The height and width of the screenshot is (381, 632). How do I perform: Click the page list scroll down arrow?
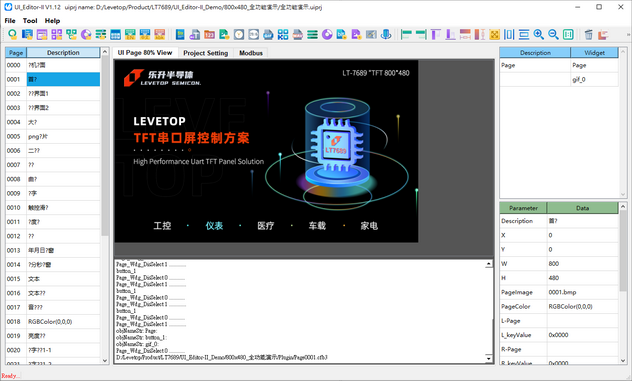[x=105, y=360]
